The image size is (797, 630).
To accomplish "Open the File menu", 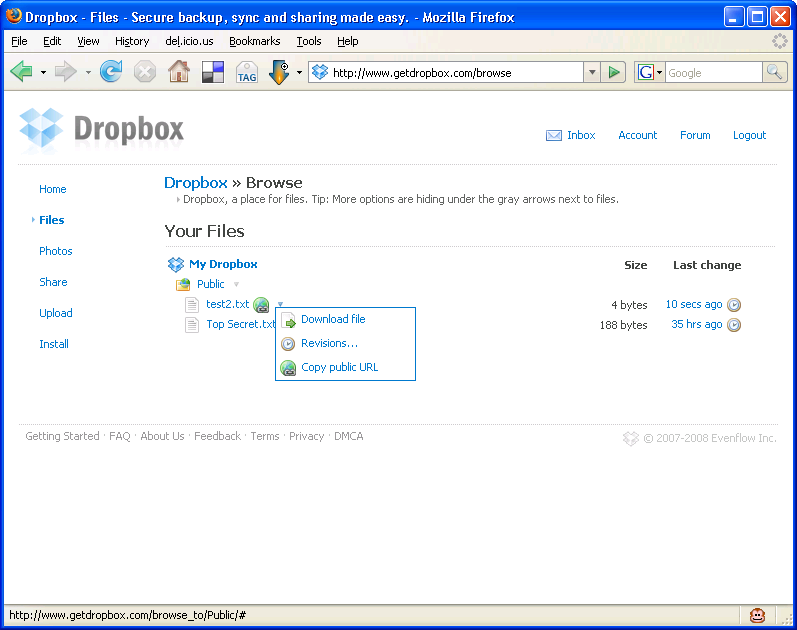I will 19,41.
